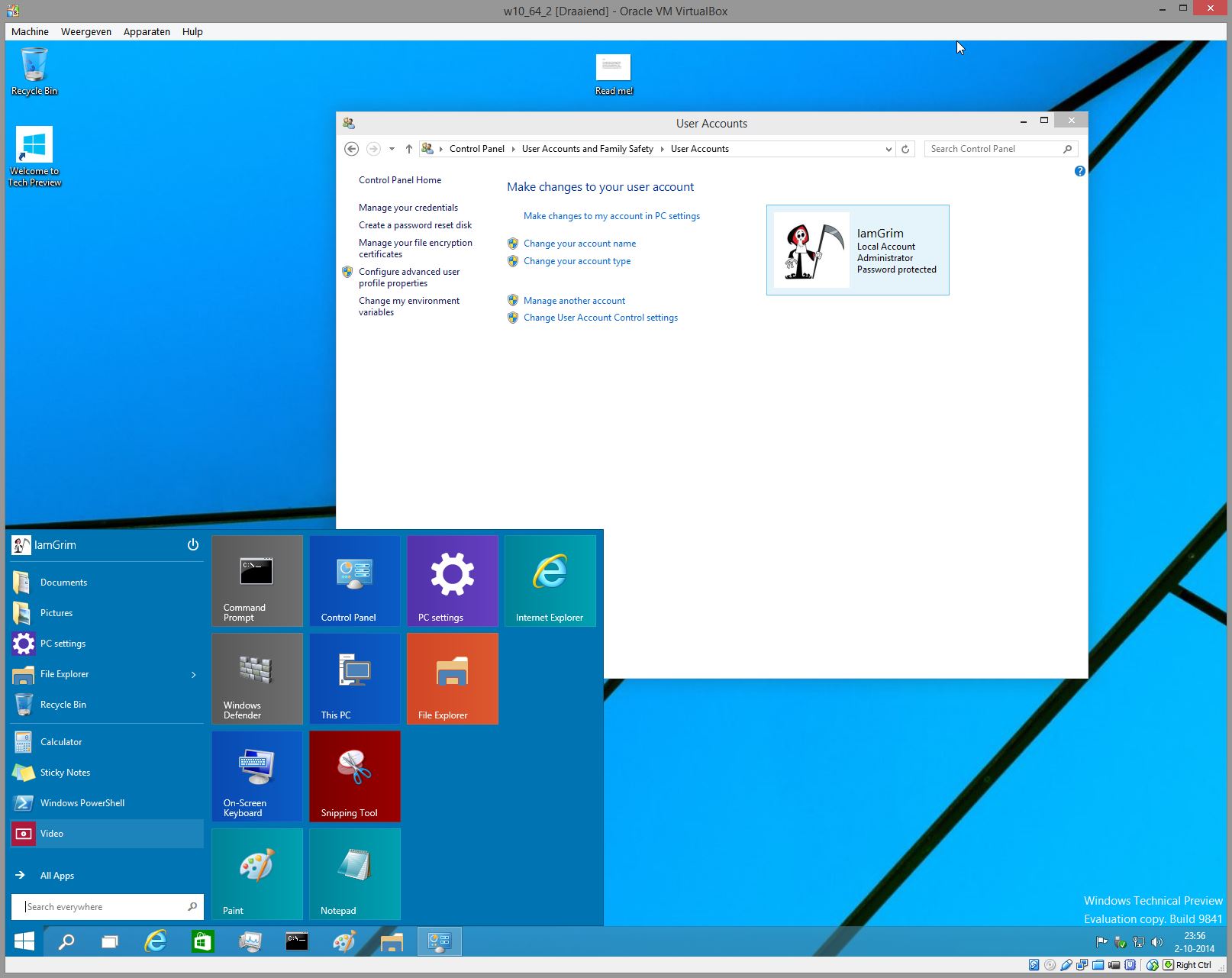Open the Notepad tile

[x=355, y=874]
